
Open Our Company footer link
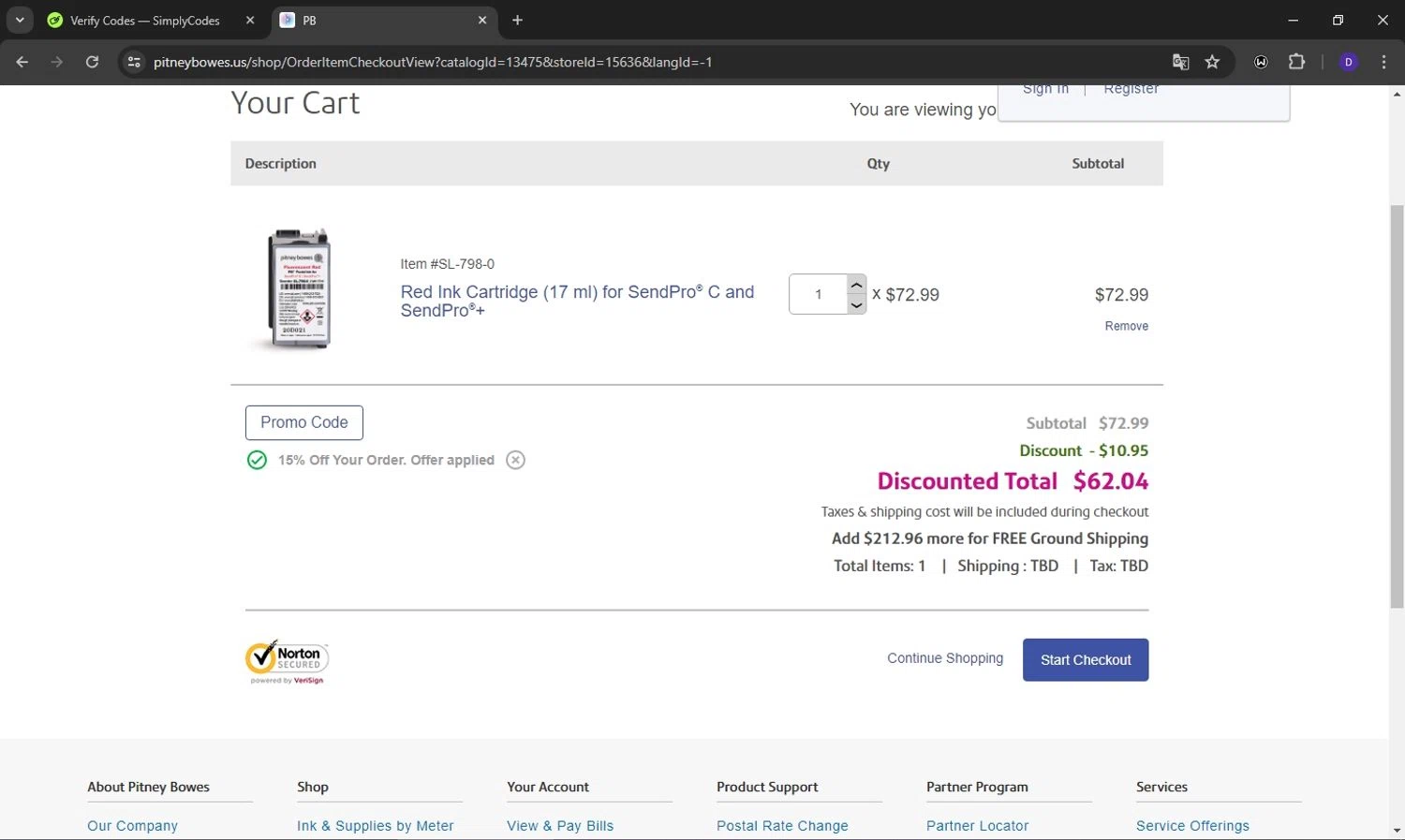point(132,826)
